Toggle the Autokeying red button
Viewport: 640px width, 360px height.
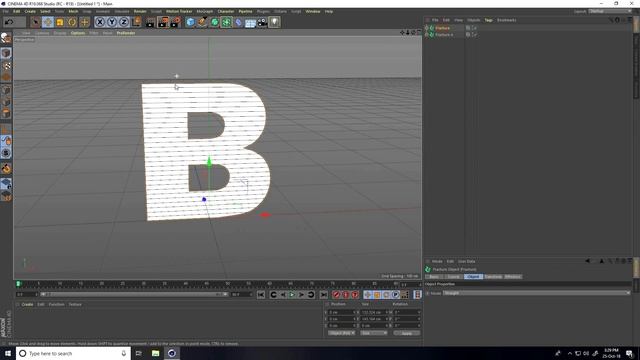tap(346, 295)
